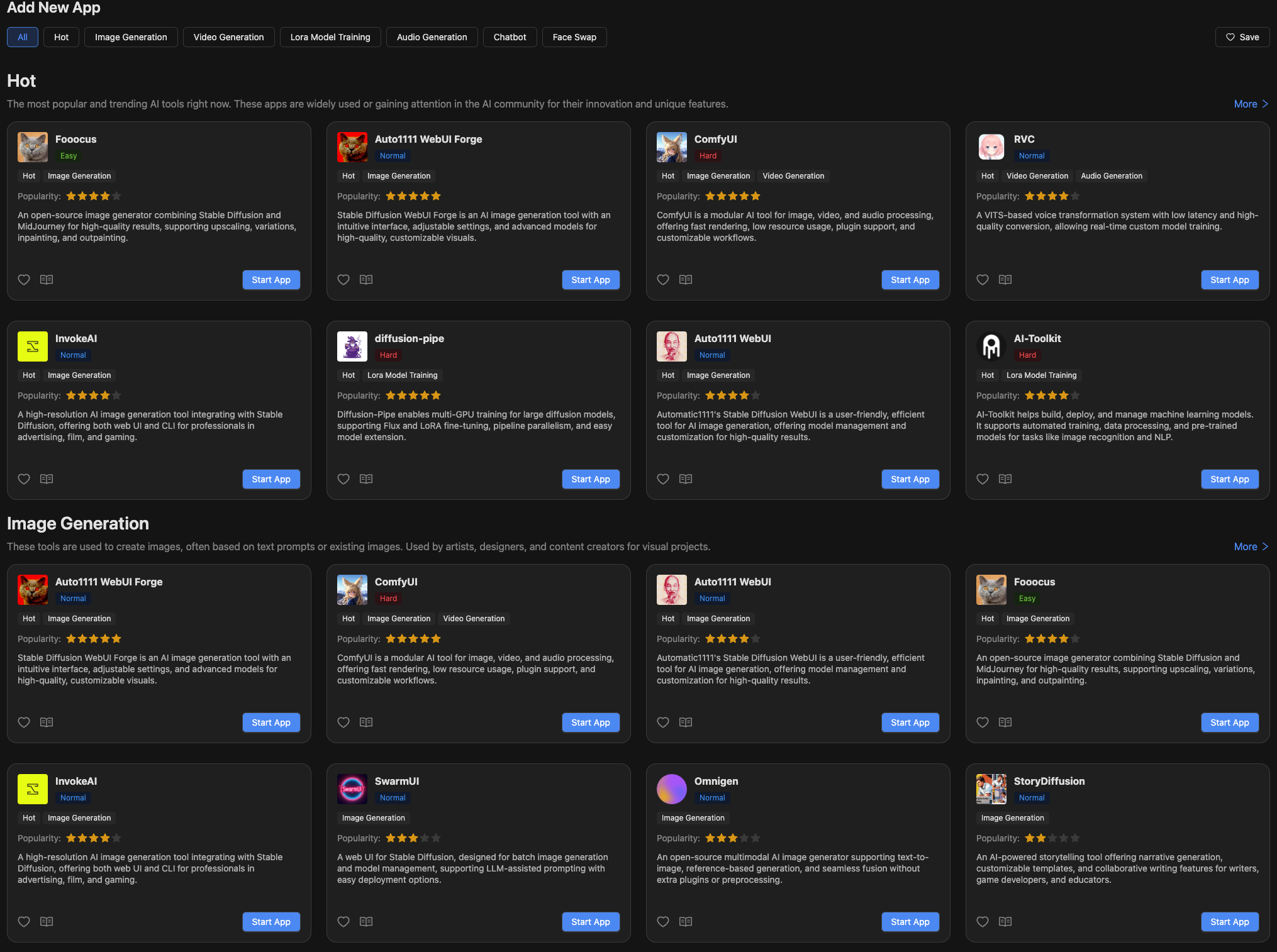Open the RVC documentation book icon
Image resolution: width=1277 pixels, height=952 pixels.
click(x=1005, y=280)
